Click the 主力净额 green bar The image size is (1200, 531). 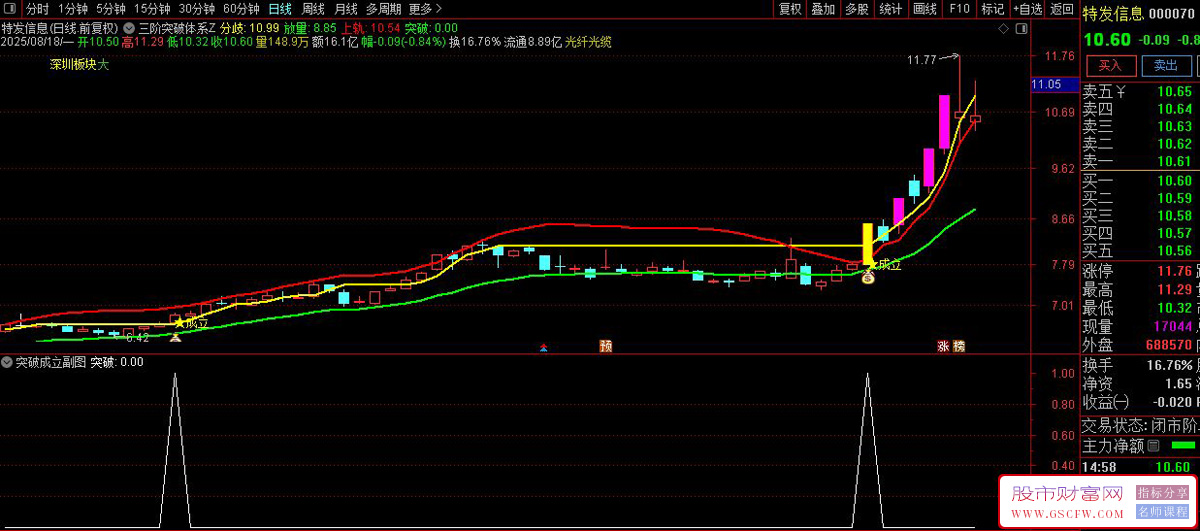pyautogui.click(x=1182, y=445)
